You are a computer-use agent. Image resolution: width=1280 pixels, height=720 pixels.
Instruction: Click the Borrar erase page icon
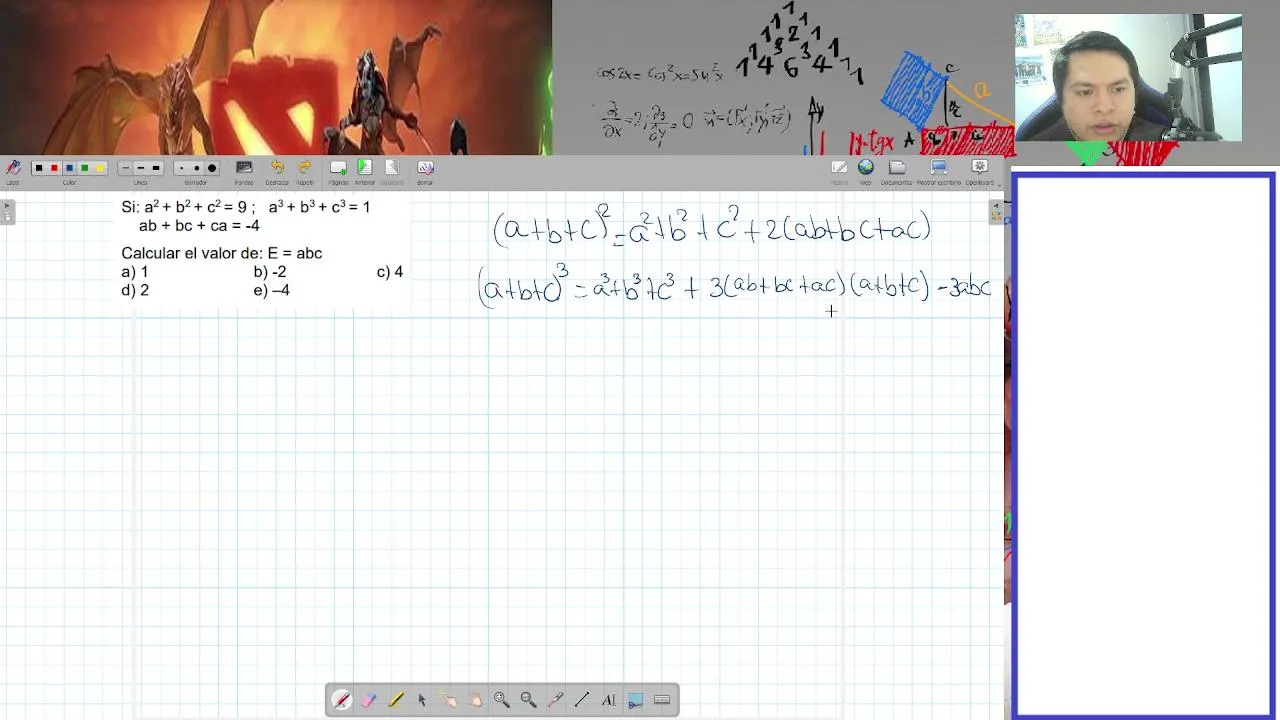pyautogui.click(x=425, y=168)
